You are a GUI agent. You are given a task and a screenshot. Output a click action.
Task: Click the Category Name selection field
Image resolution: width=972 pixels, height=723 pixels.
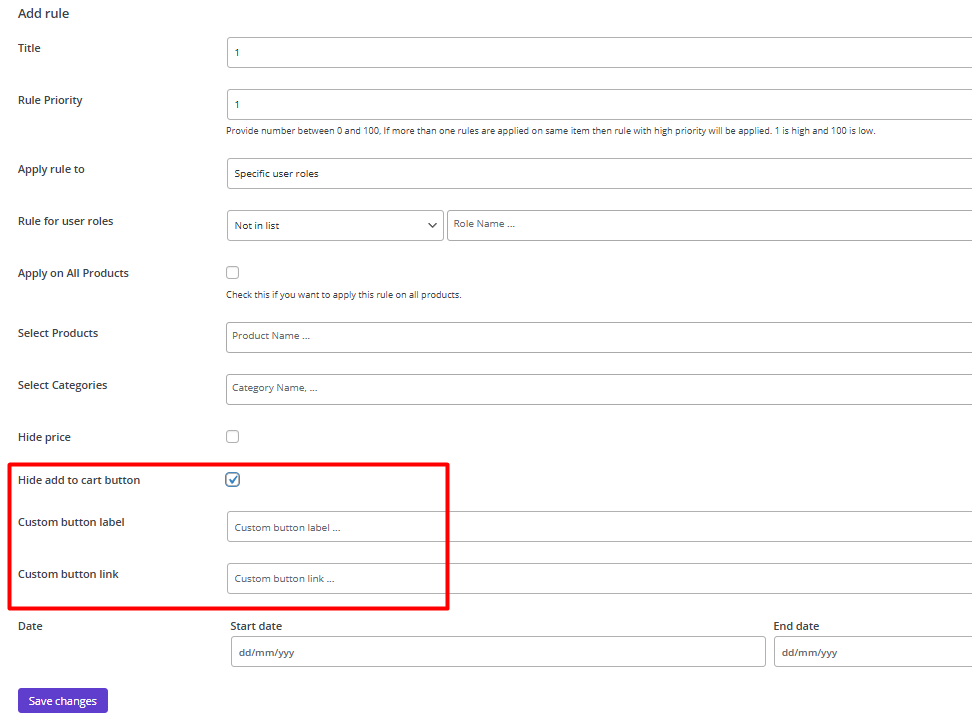click(x=599, y=389)
